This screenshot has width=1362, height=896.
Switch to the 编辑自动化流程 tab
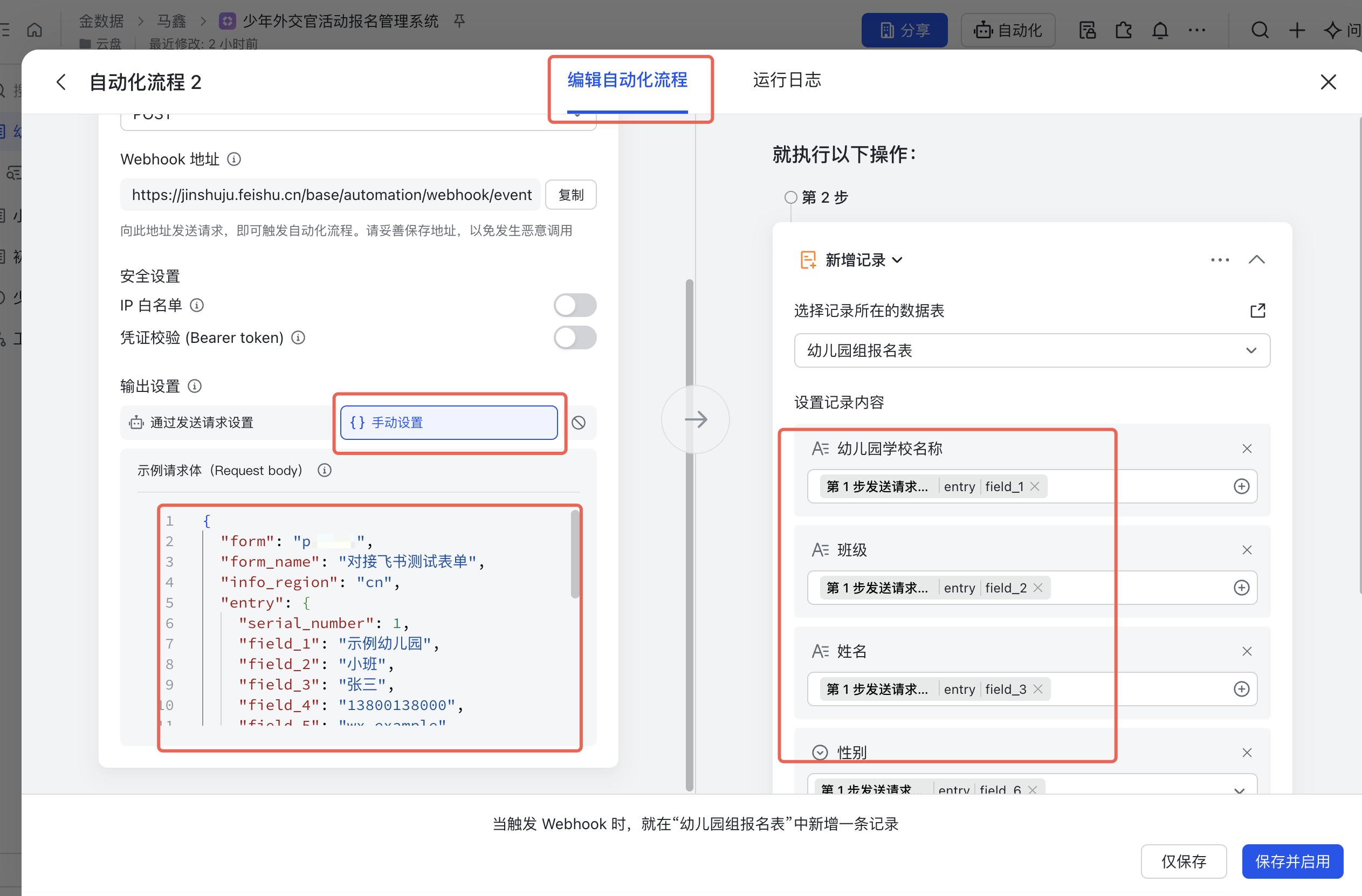627,80
